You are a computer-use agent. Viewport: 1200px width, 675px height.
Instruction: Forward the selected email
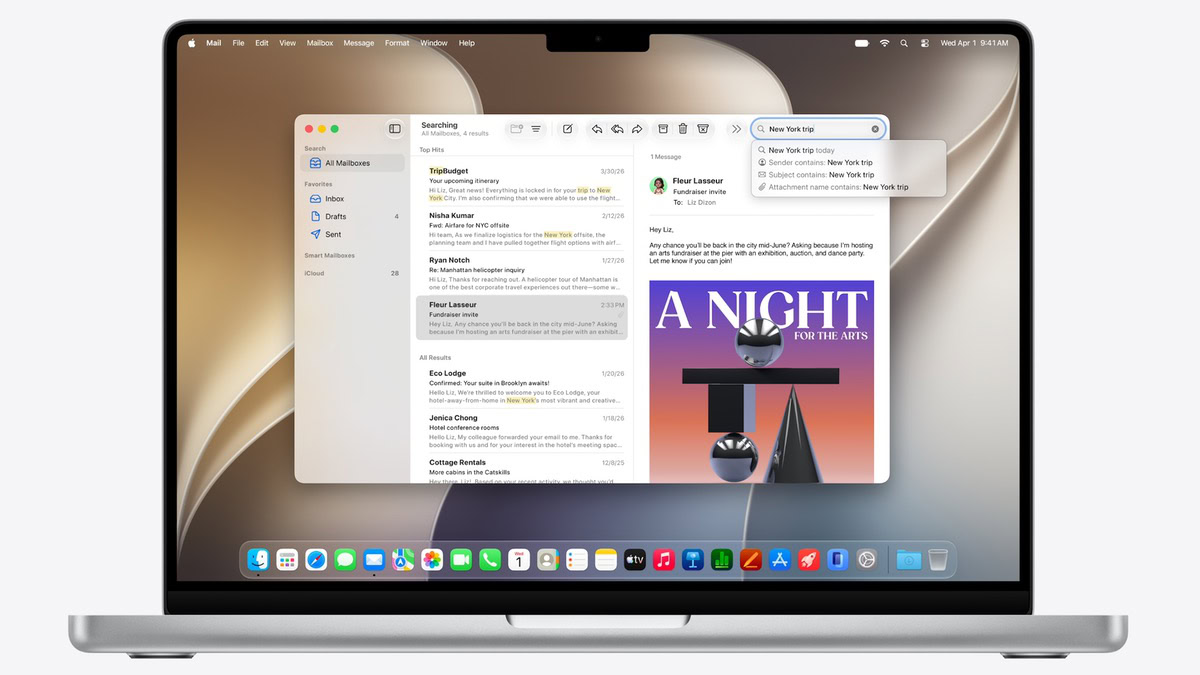point(637,129)
